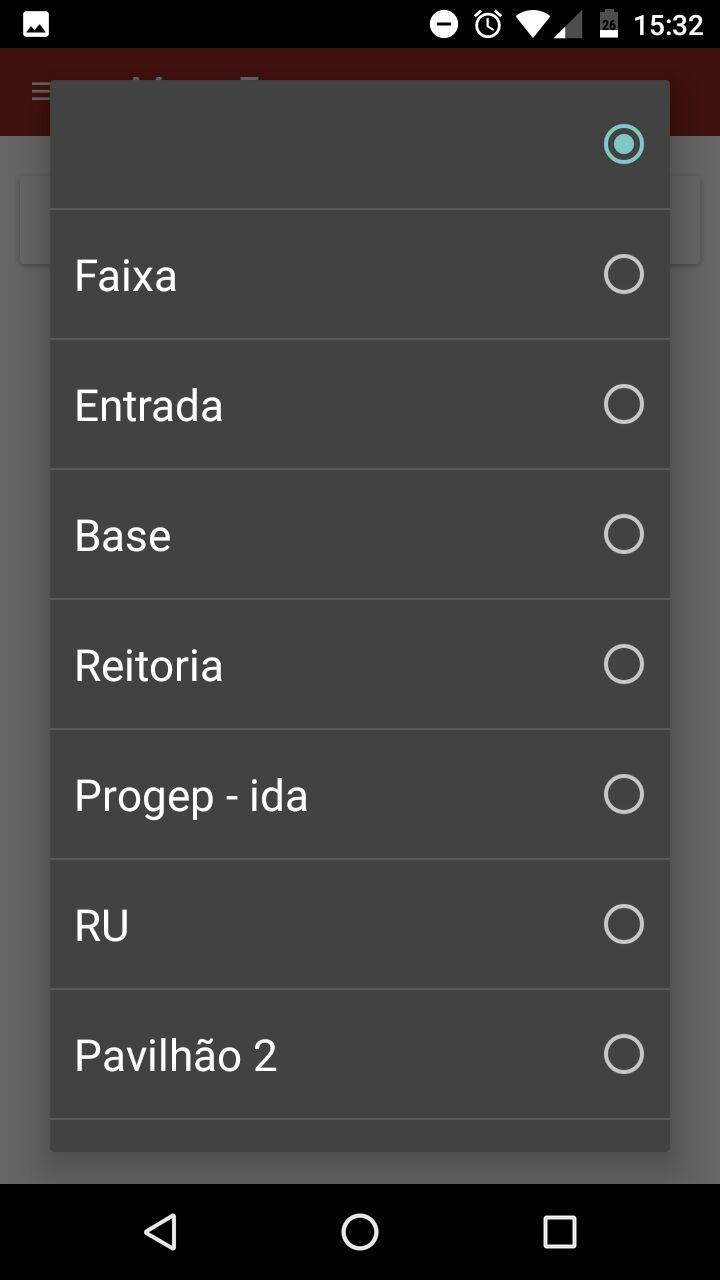
Task: Tap the Entrada option label
Action: click(x=149, y=406)
